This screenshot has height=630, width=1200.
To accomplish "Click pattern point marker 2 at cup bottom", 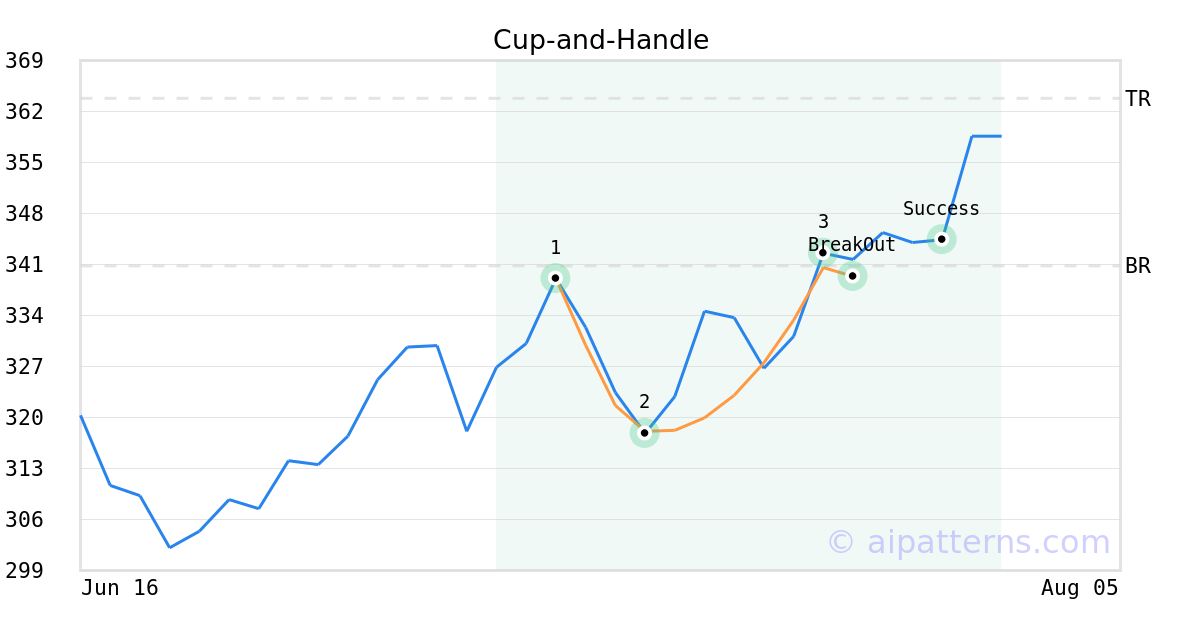I will (x=644, y=433).
